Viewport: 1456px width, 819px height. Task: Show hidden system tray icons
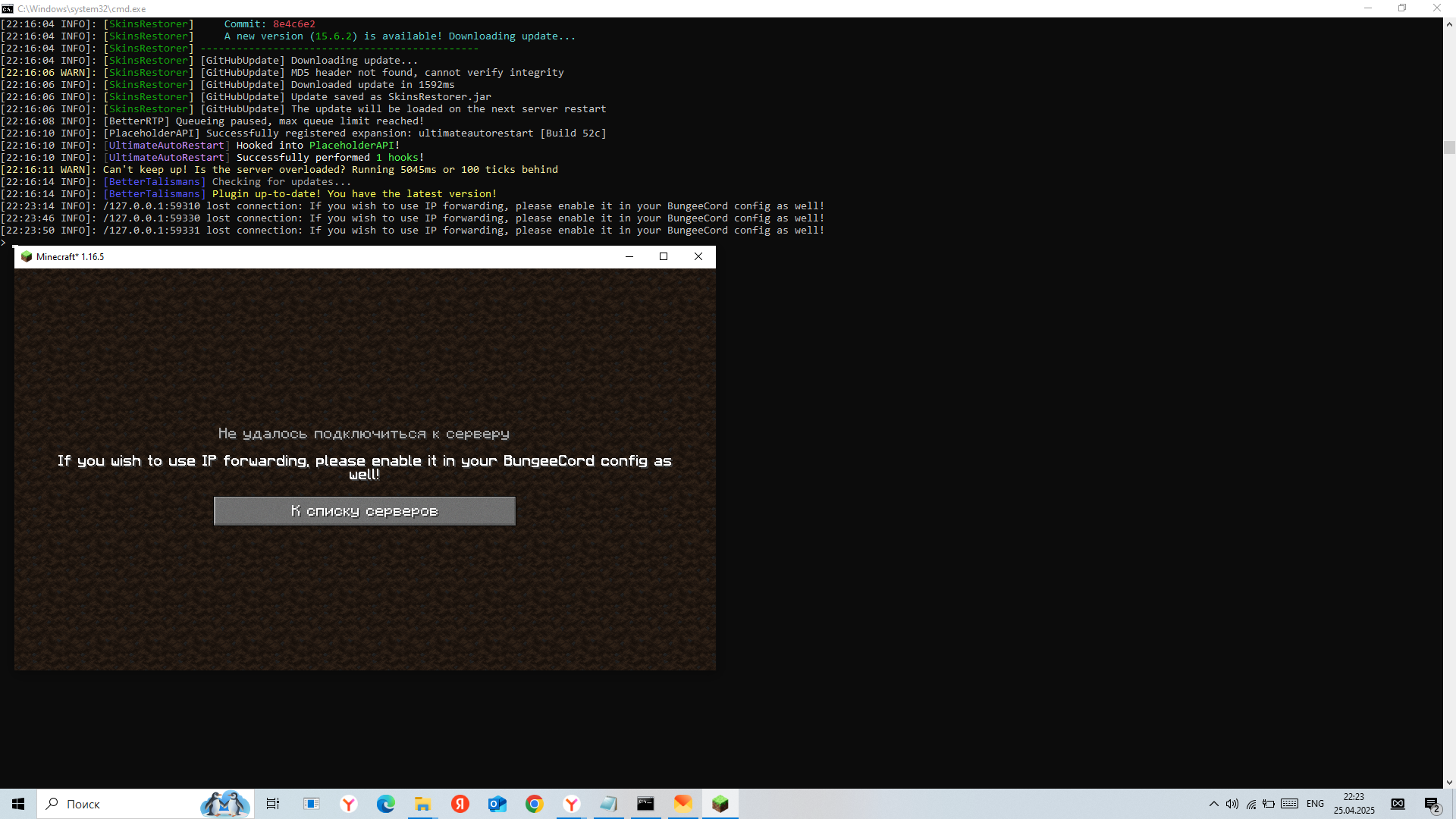pyautogui.click(x=1214, y=804)
